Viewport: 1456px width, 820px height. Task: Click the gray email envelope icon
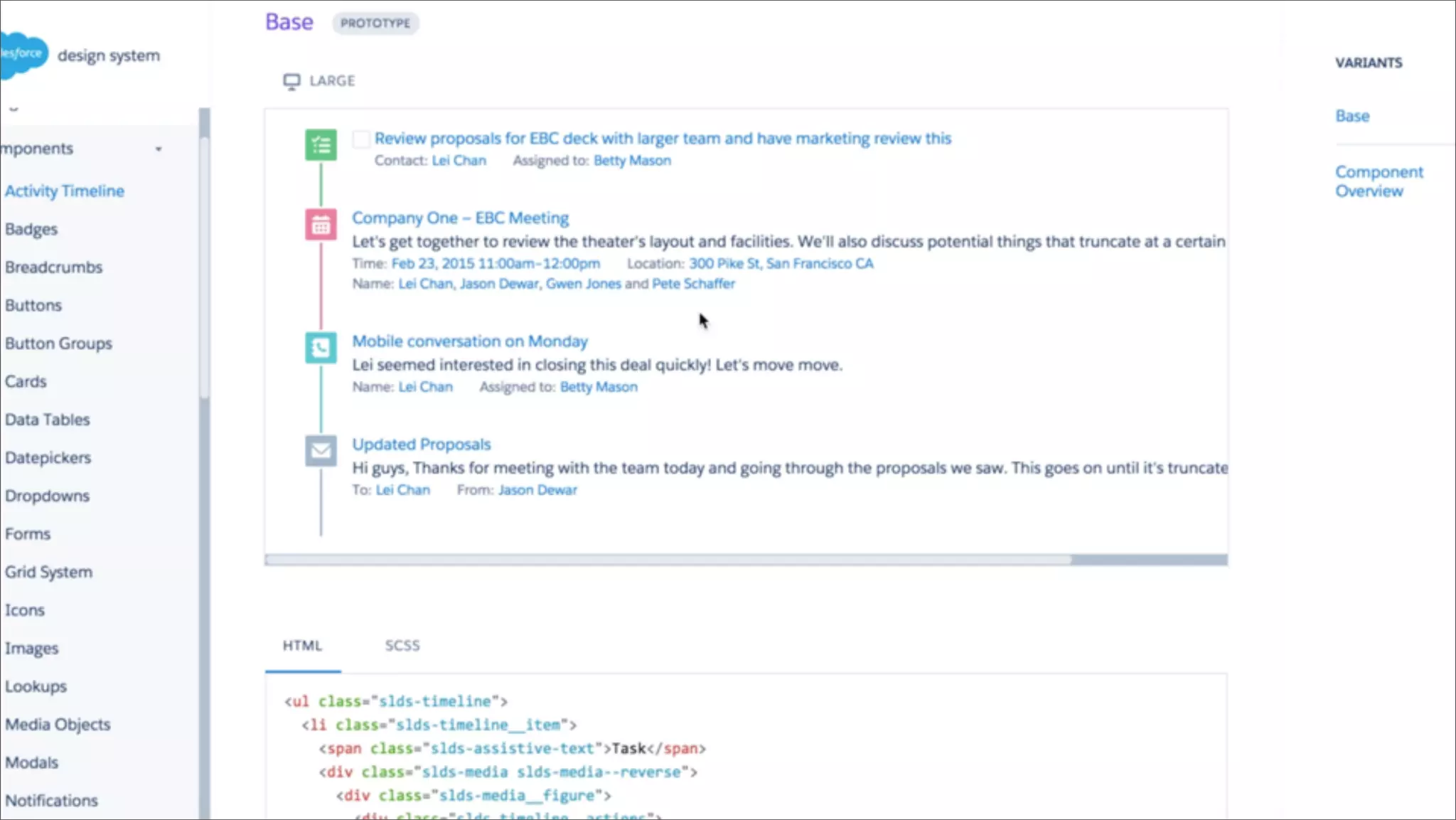tap(321, 451)
